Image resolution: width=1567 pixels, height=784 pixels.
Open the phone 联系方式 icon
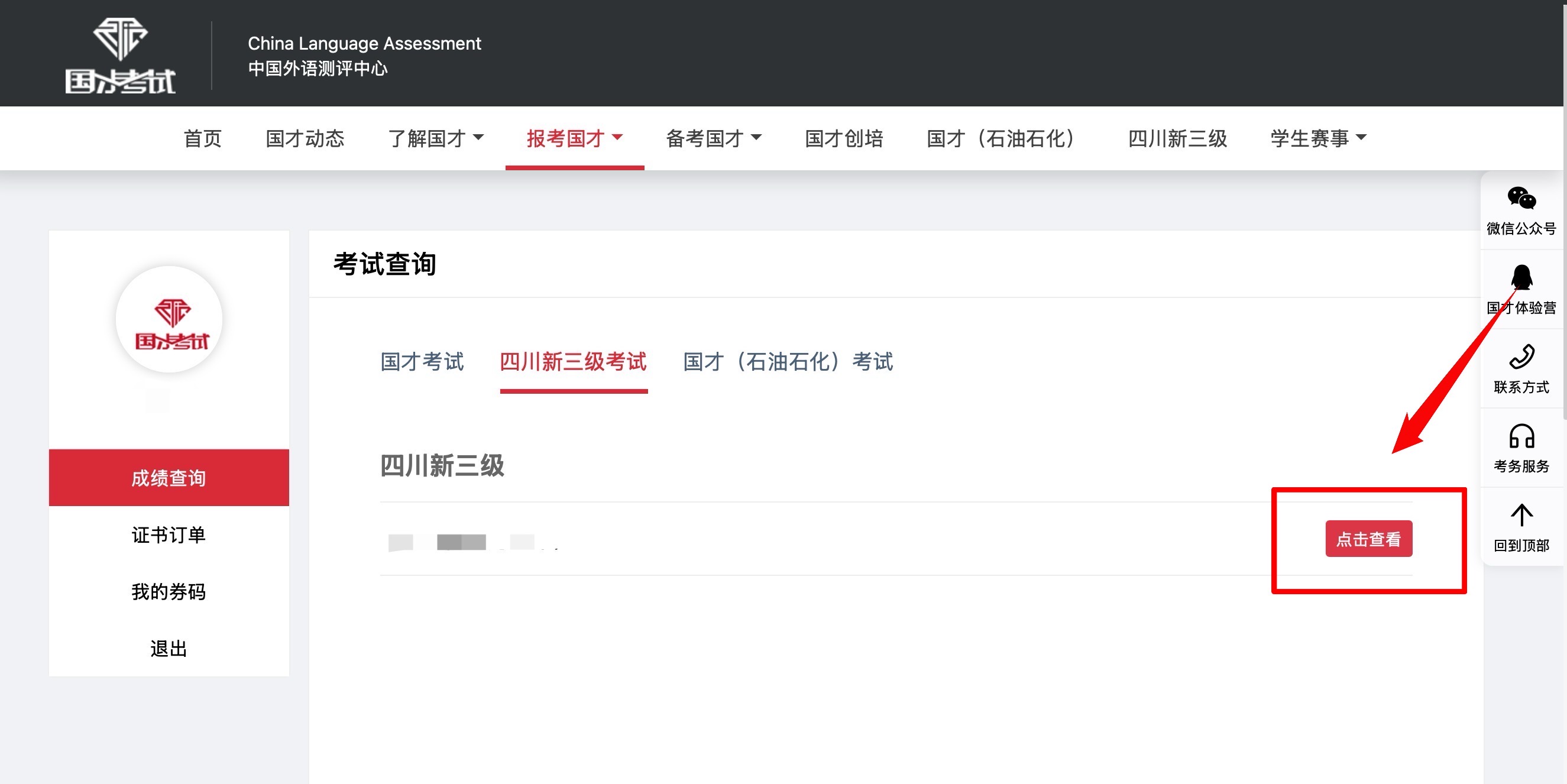[1521, 357]
